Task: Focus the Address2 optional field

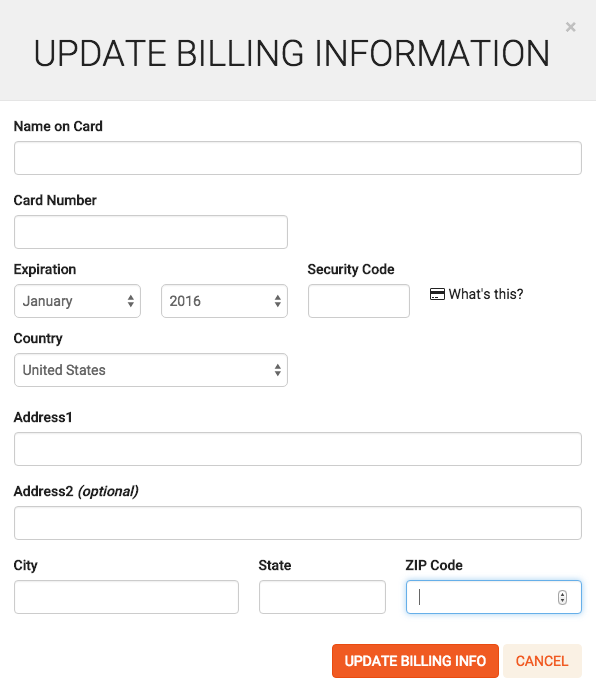Action: pos(298,523)
